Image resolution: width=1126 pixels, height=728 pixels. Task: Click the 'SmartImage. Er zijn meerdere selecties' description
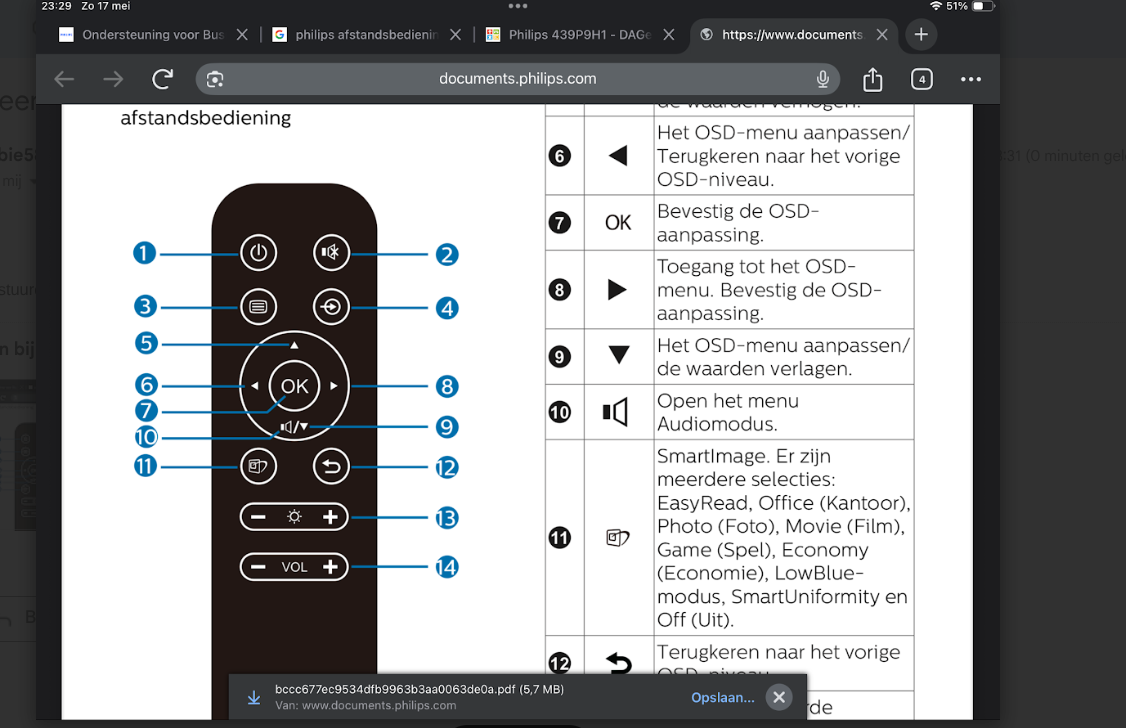(783, 538)
